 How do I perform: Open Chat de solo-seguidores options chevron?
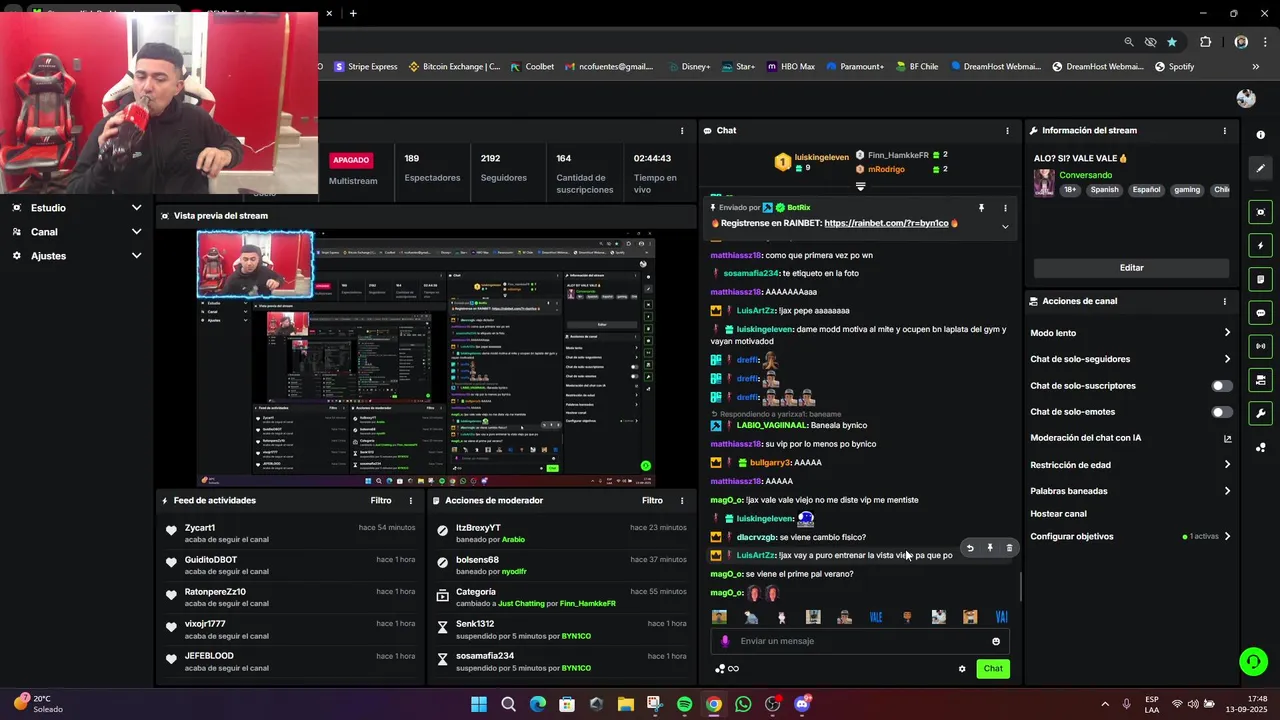[1227, 359]
